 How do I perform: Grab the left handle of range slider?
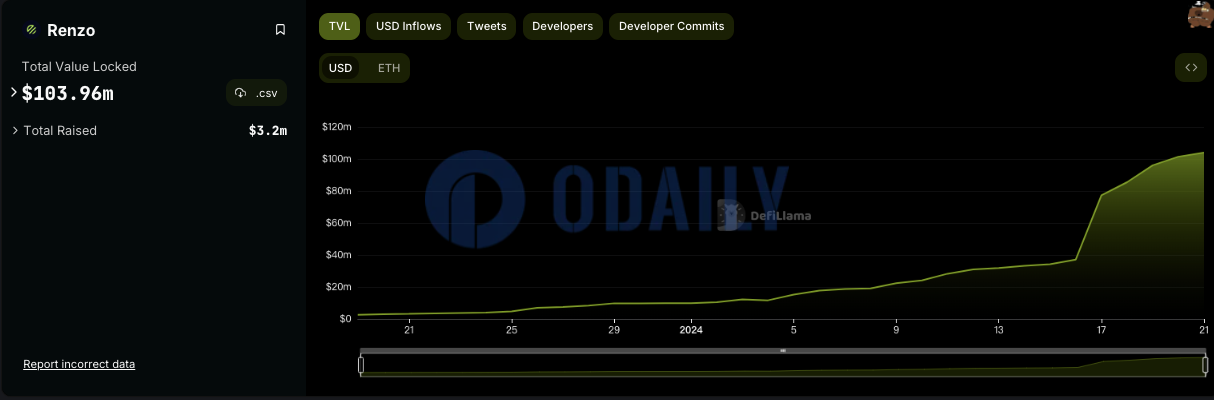click(361, 366)
